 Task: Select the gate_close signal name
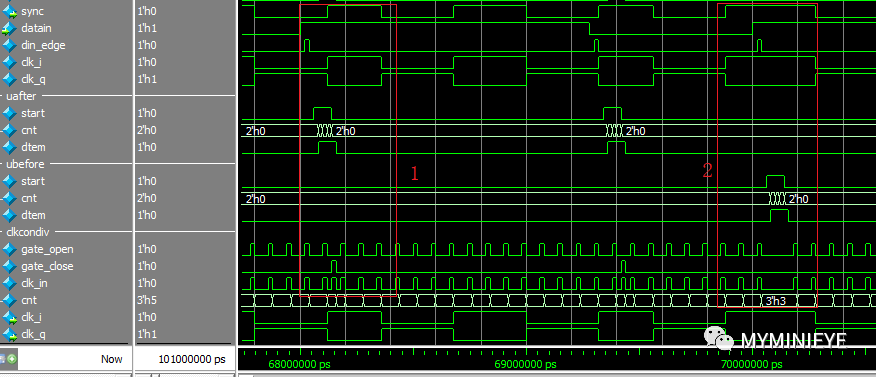tap(47, 266)
